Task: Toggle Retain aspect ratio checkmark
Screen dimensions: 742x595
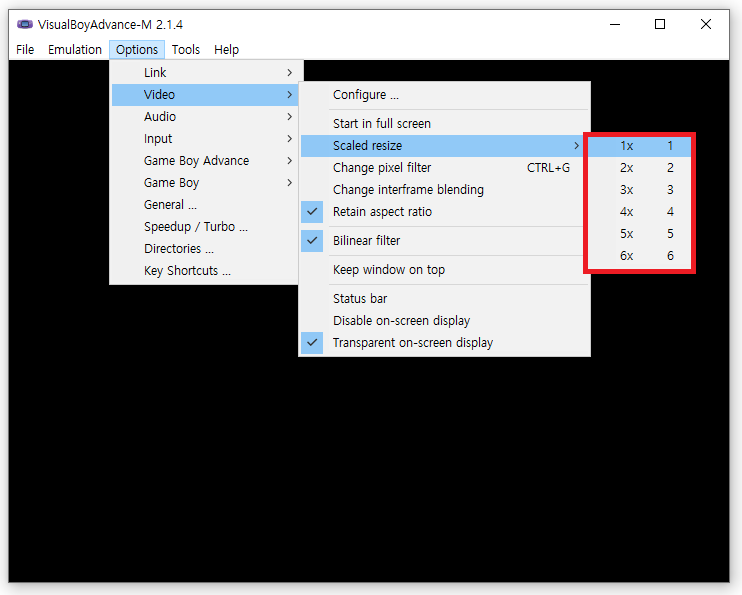Action: point(444,212)
